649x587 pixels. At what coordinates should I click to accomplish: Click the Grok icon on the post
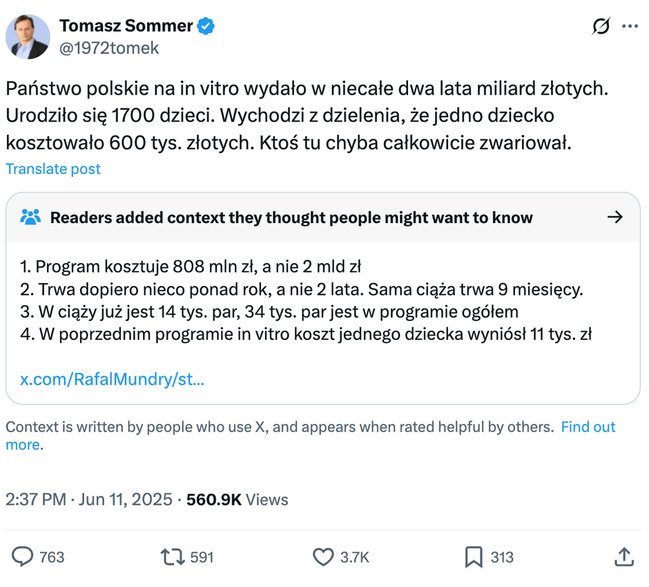[601, 26]
